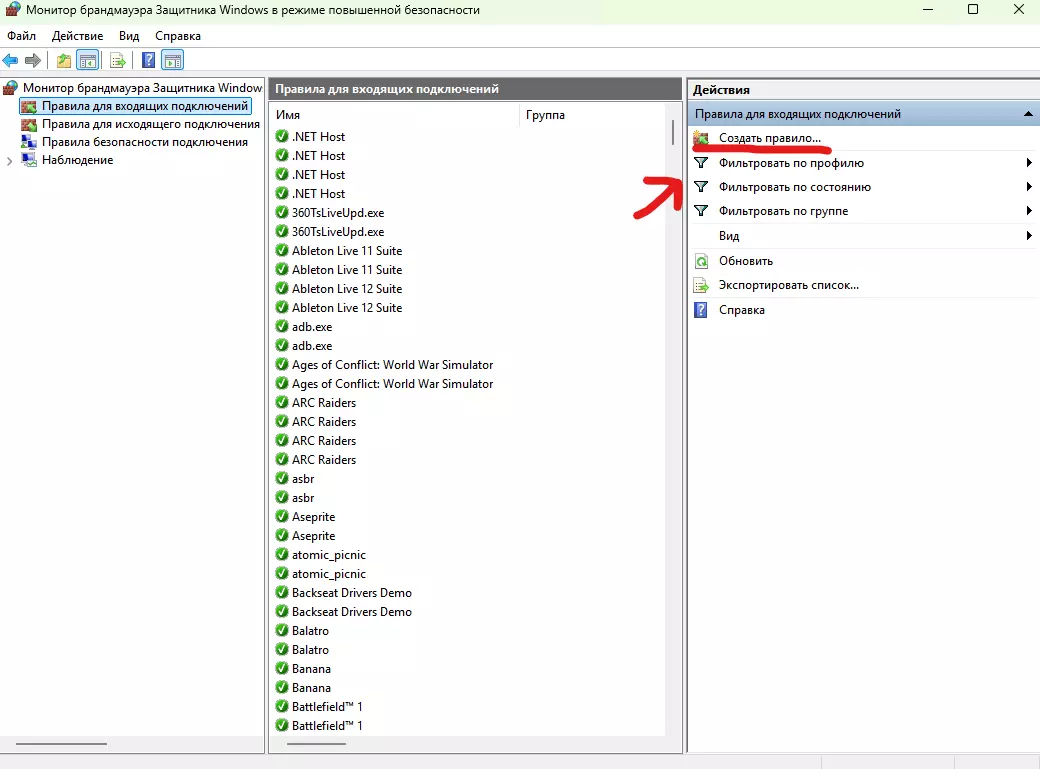Click Создать правило action link
This screenshot has width=1040, height=769.
point(770,138)
